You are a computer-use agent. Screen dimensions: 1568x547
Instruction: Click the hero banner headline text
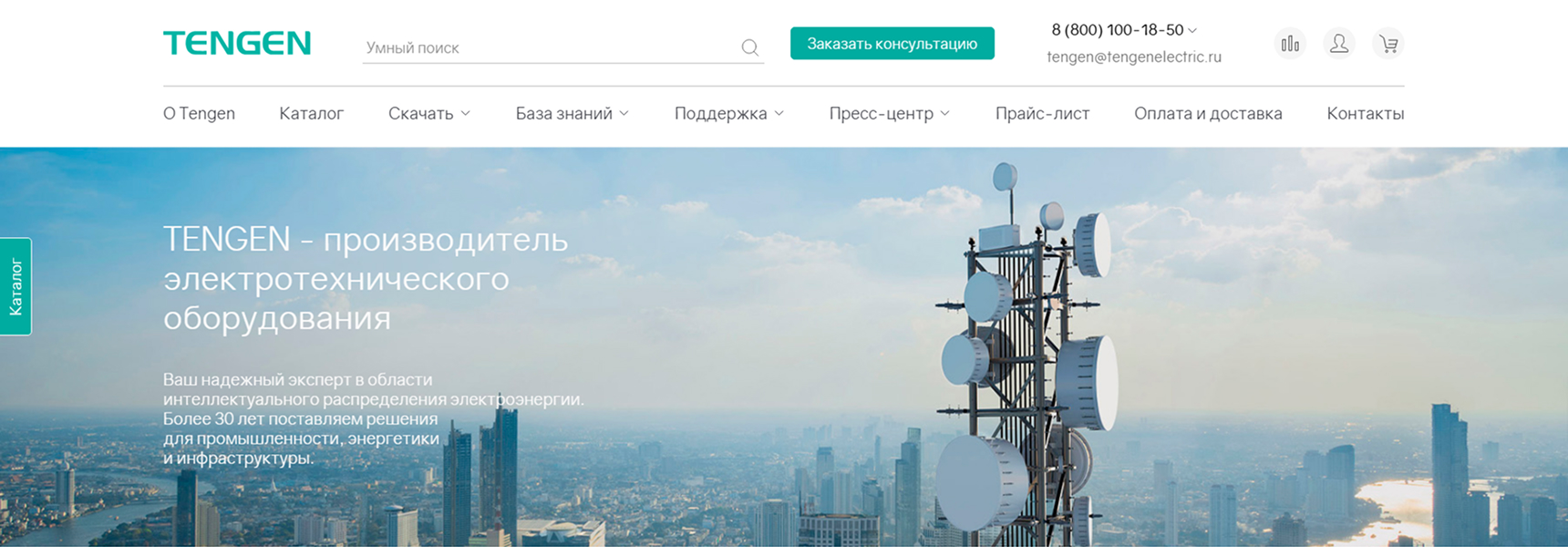point(366,278)
